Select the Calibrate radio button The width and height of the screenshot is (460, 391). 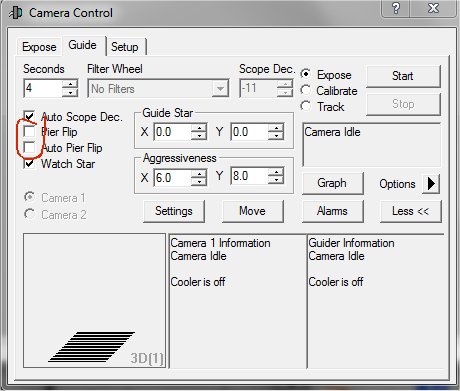tap(306, 90)
